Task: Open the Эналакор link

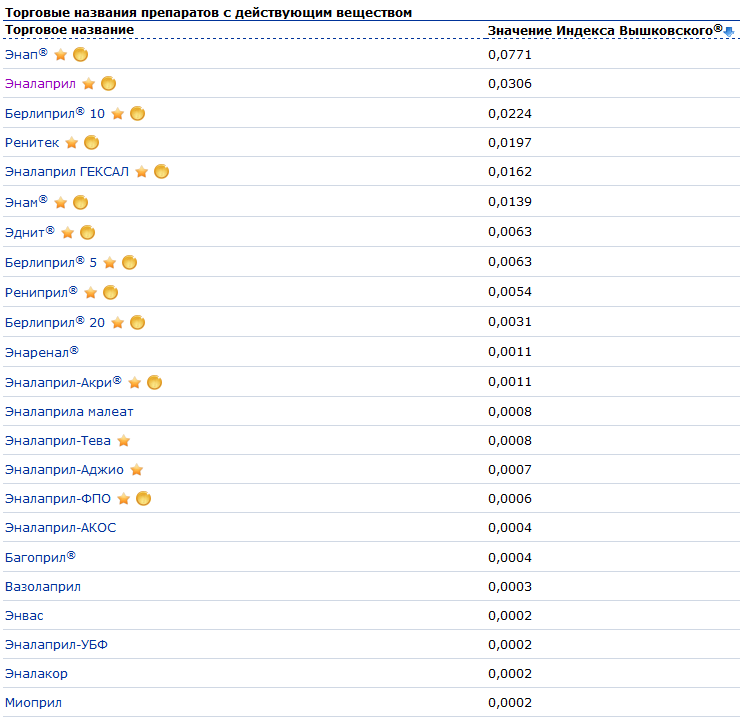Action: (36, 674)
